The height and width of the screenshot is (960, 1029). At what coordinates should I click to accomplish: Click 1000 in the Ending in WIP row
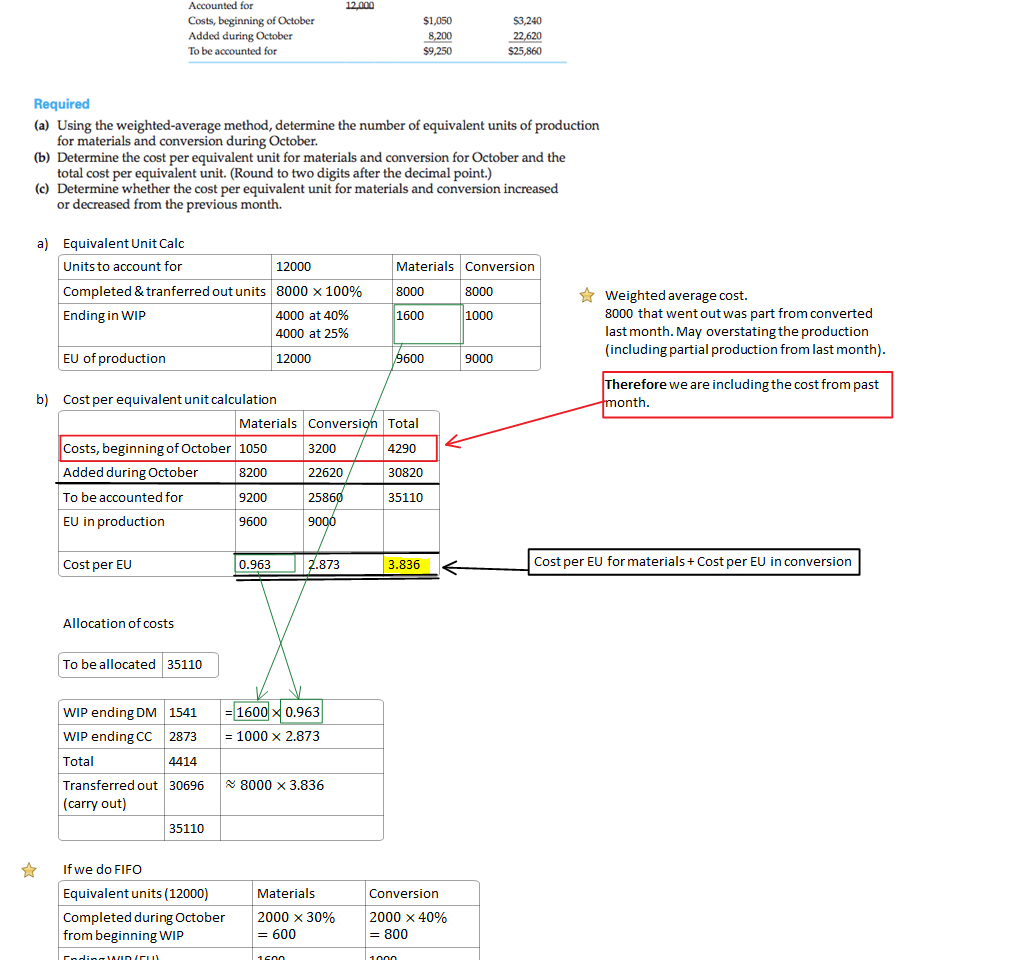click(479, 316)
